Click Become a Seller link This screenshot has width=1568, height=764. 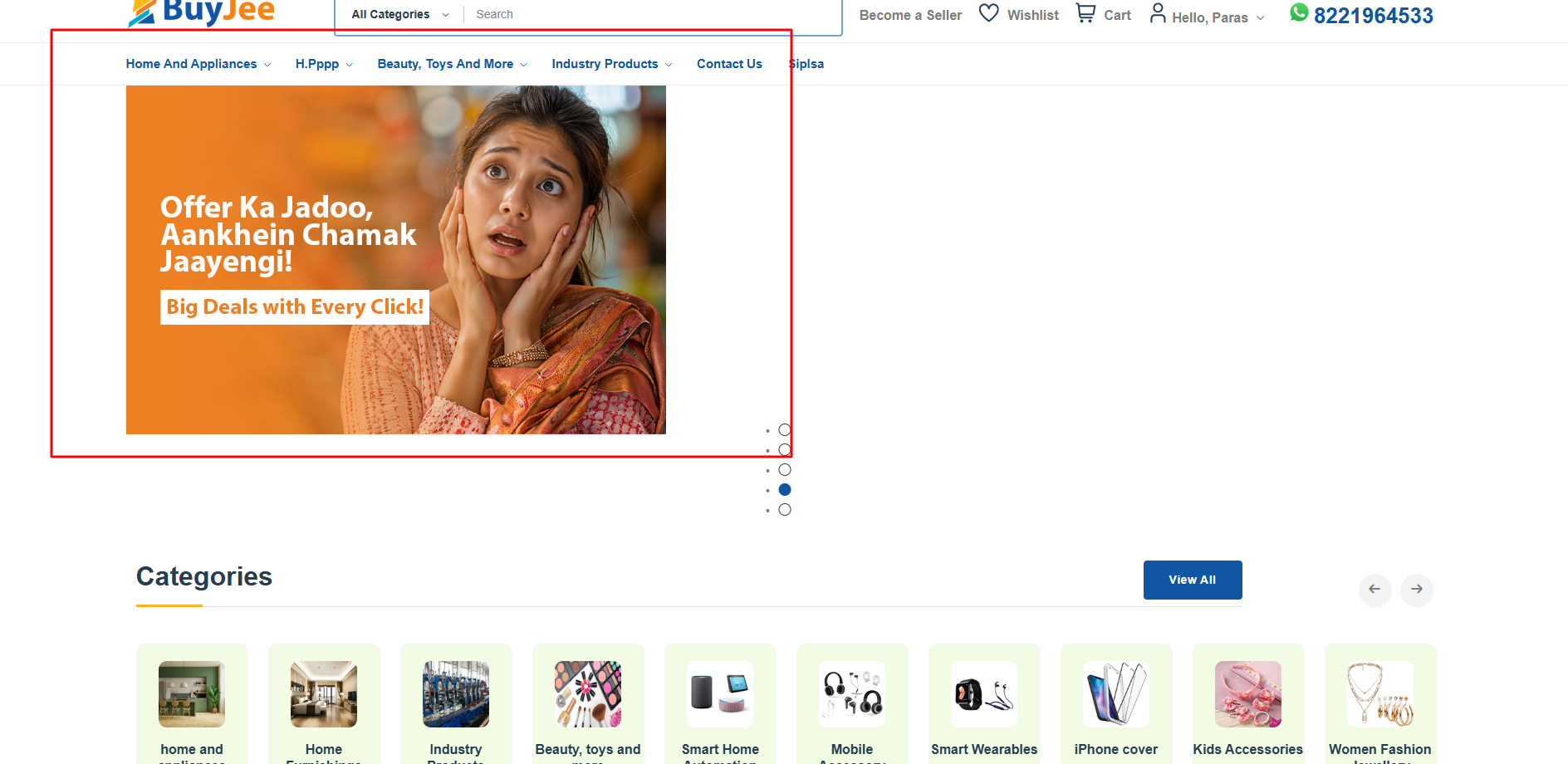click(910, 15)
